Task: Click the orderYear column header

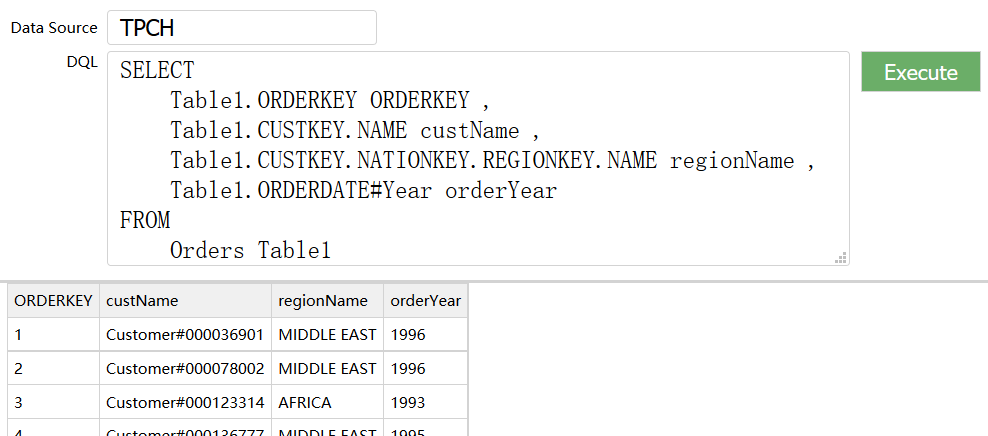Action: pos(425,300)
